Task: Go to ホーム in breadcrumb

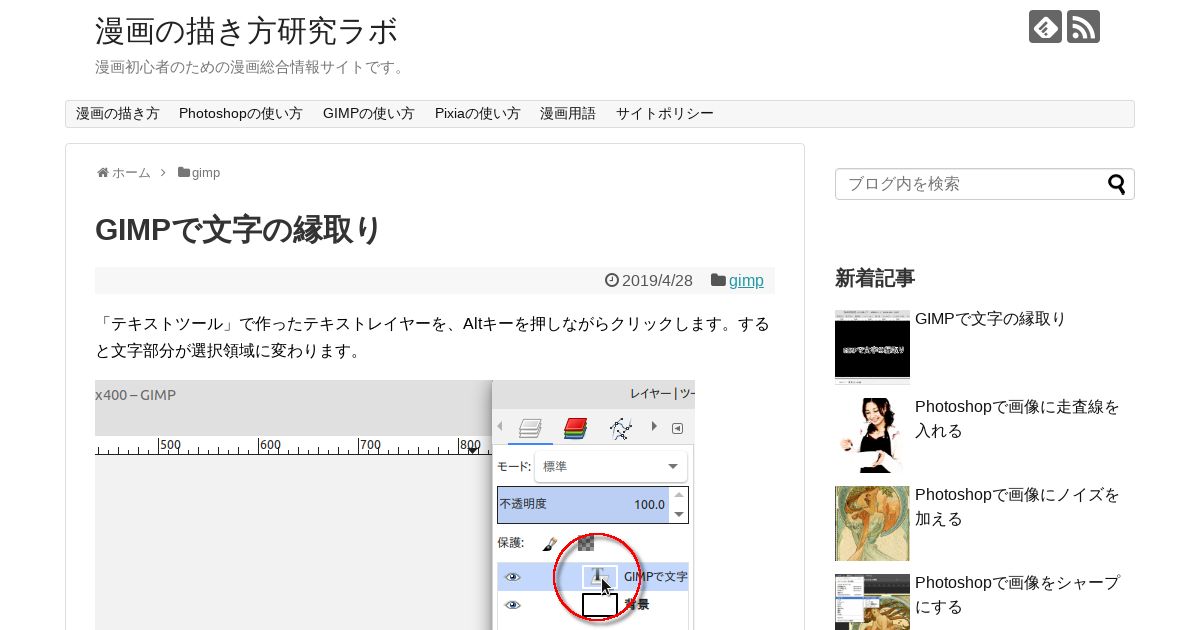Action: pyautogui.click(x=131, y=173)
